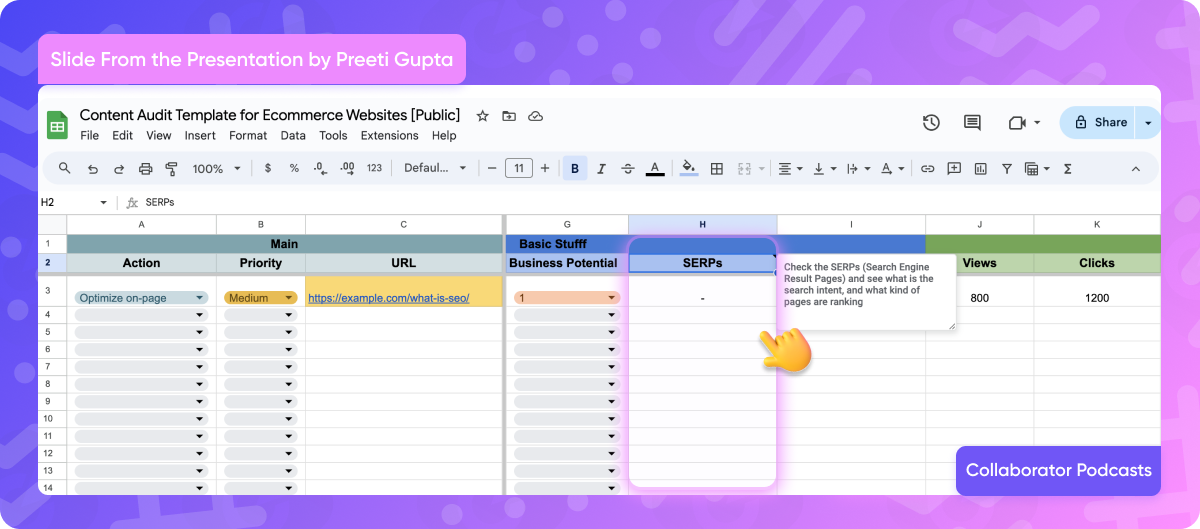This screenshot has height=529, width=1200.
Task: Open the comments panel icon
Action: (x=972, y=123)
